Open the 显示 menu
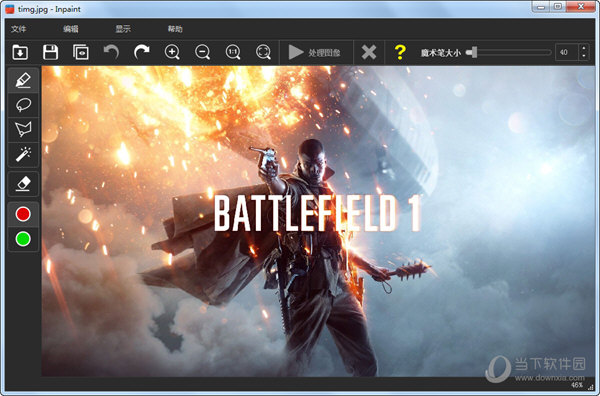The image size is (600, 396). [123, 29]
